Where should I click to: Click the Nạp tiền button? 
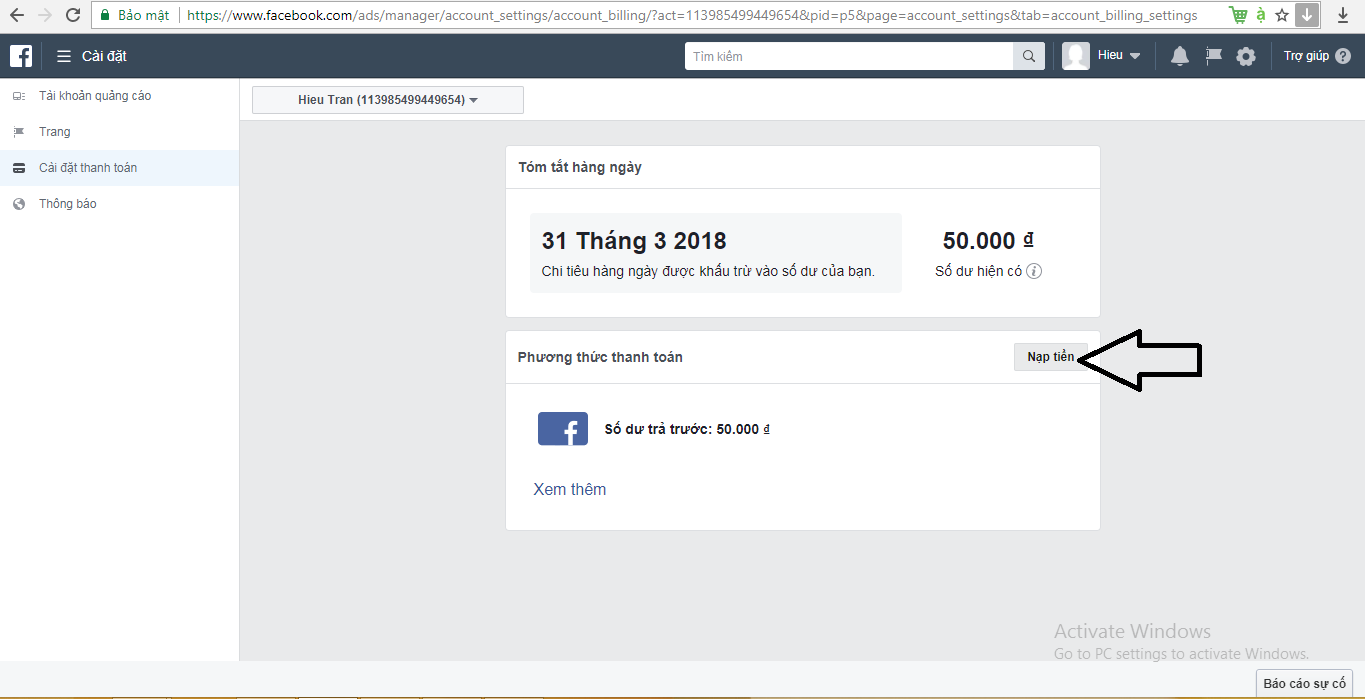(1050, 357)
